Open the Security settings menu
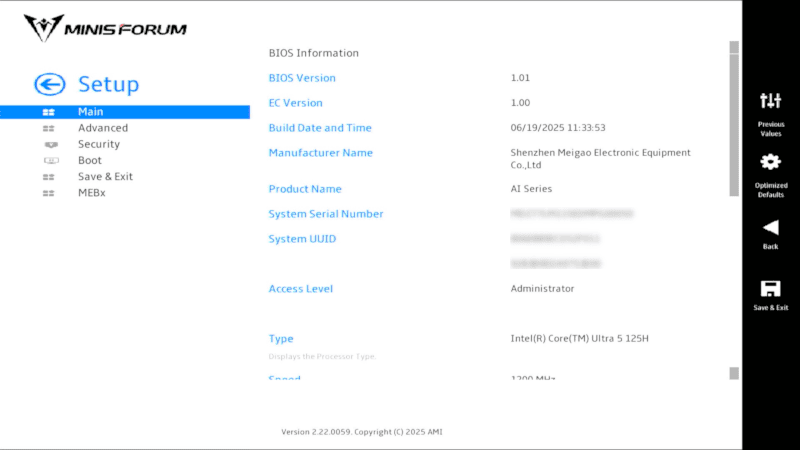The image size is (800, 450). (99, 144)
